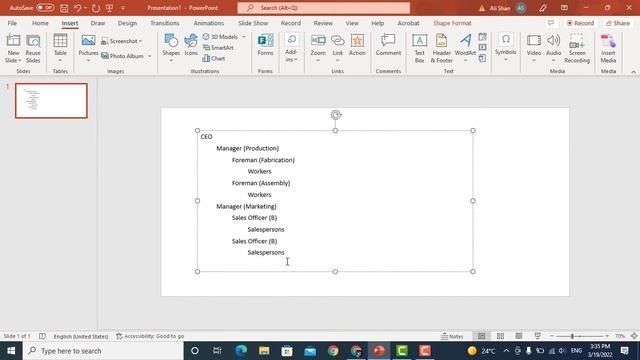The width and height of the screenshot is (640, 360).
Task: Open Accessibility: Good to go status
Action: (150, 336)
